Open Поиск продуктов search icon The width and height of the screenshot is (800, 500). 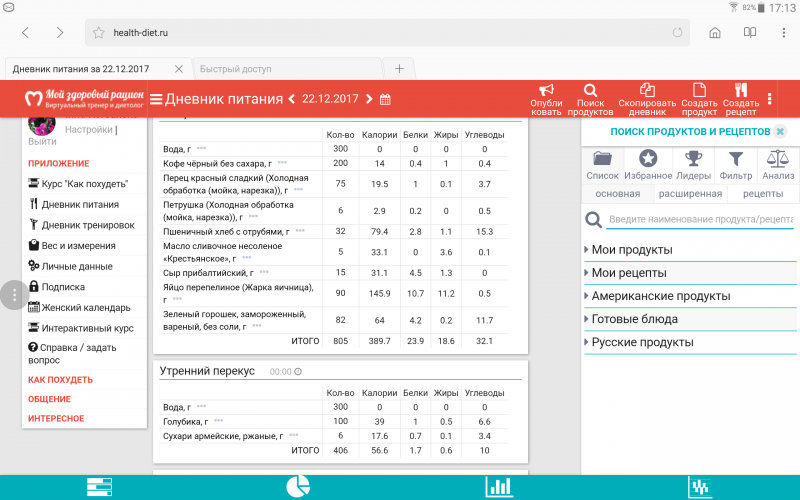pos(590,90)
